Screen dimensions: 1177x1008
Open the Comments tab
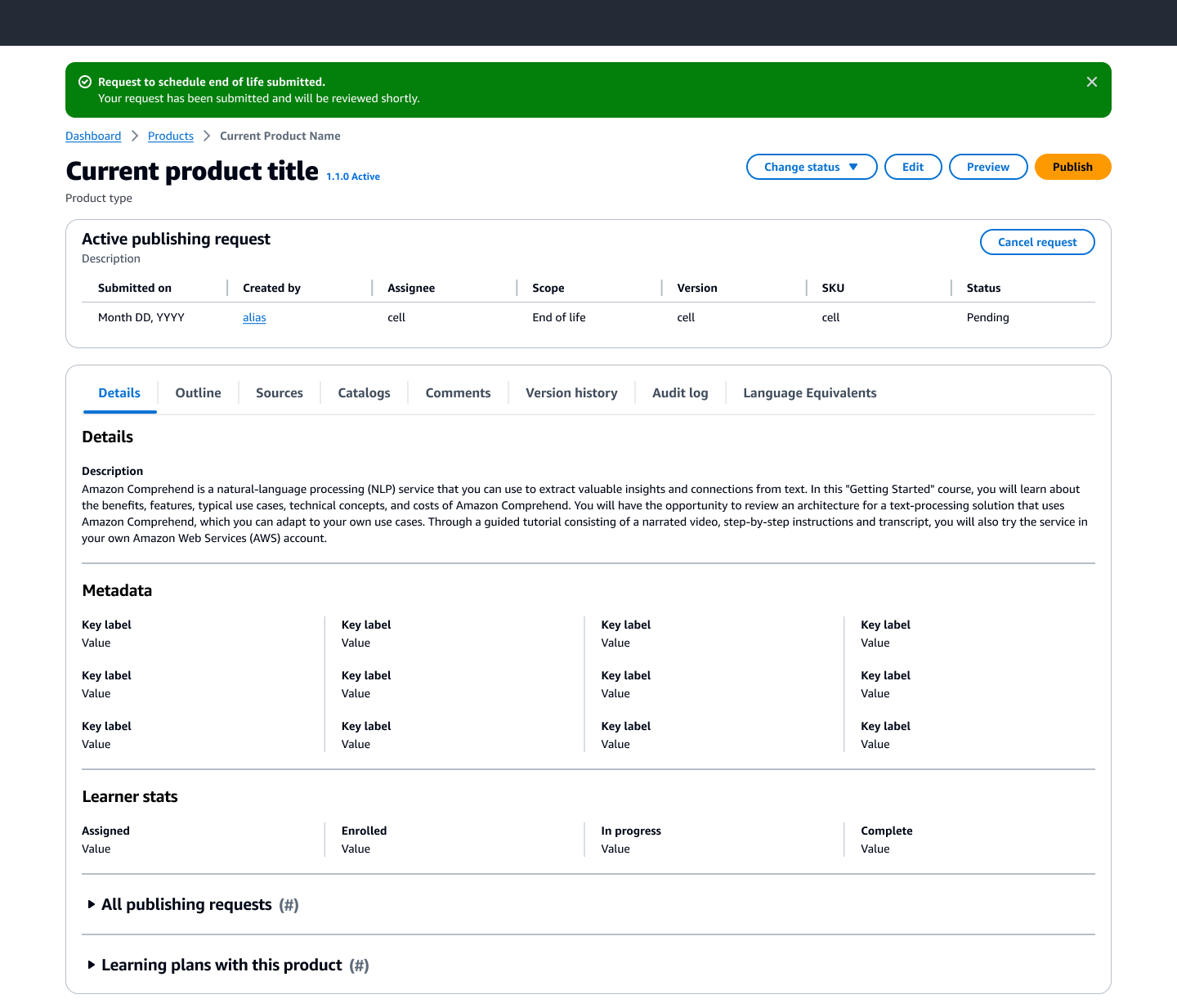point(458,393)
